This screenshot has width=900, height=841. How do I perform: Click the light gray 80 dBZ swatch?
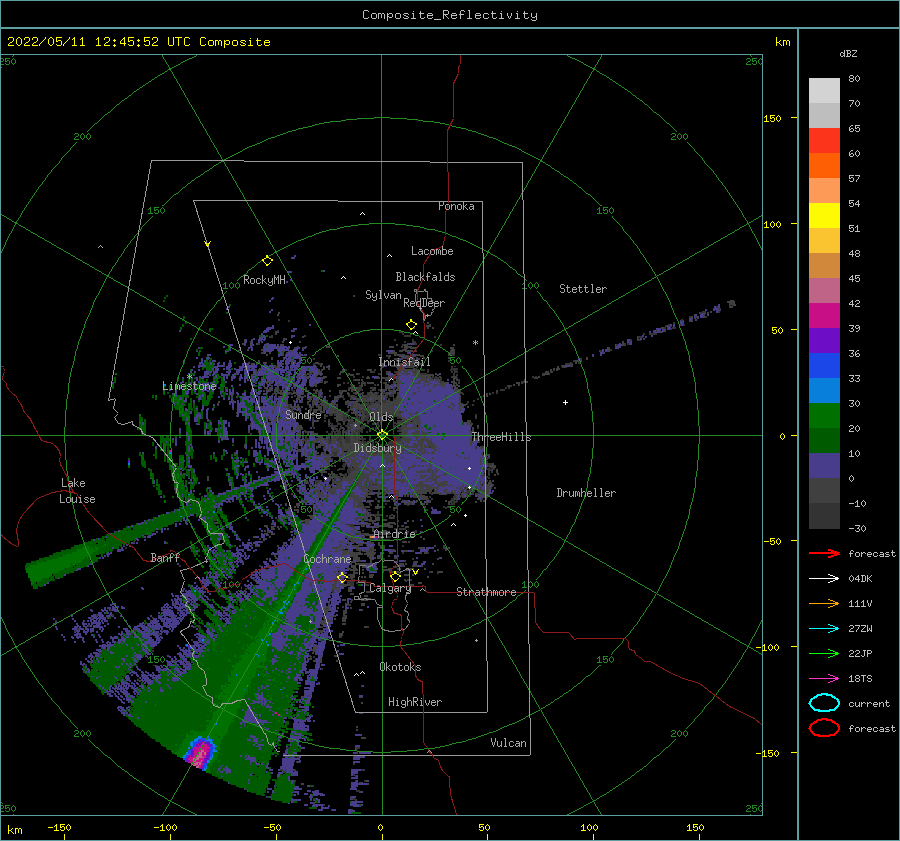[824, 90]
